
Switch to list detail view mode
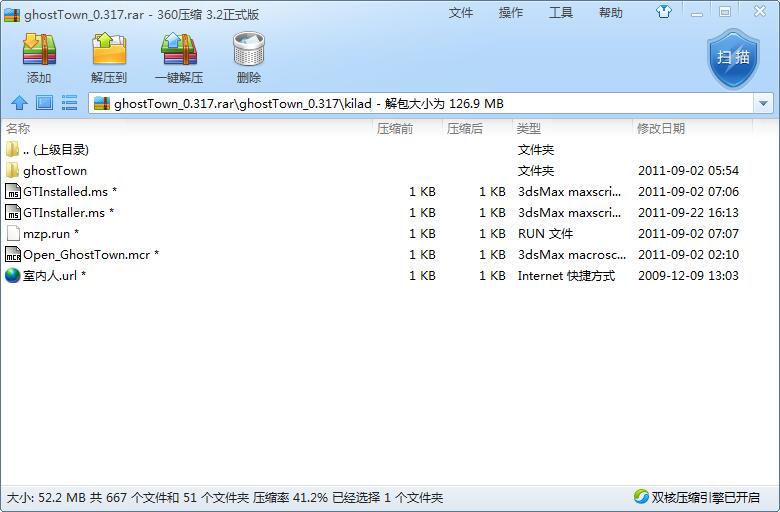pyautogui.click(x=69, y=103)
